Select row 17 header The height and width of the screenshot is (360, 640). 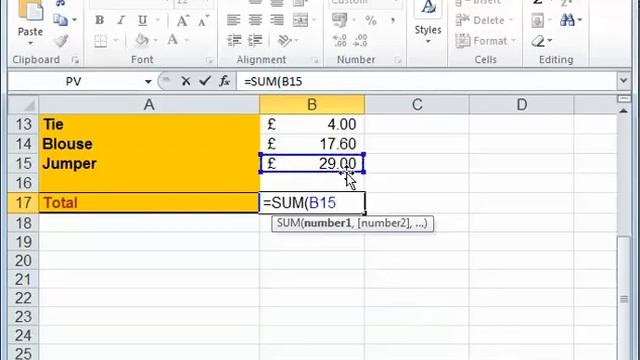24,202
